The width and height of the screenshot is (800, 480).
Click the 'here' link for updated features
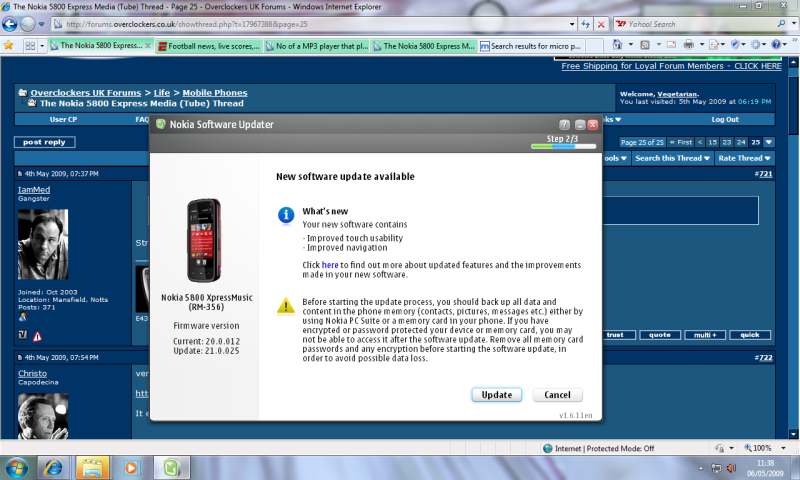(330, 265)
